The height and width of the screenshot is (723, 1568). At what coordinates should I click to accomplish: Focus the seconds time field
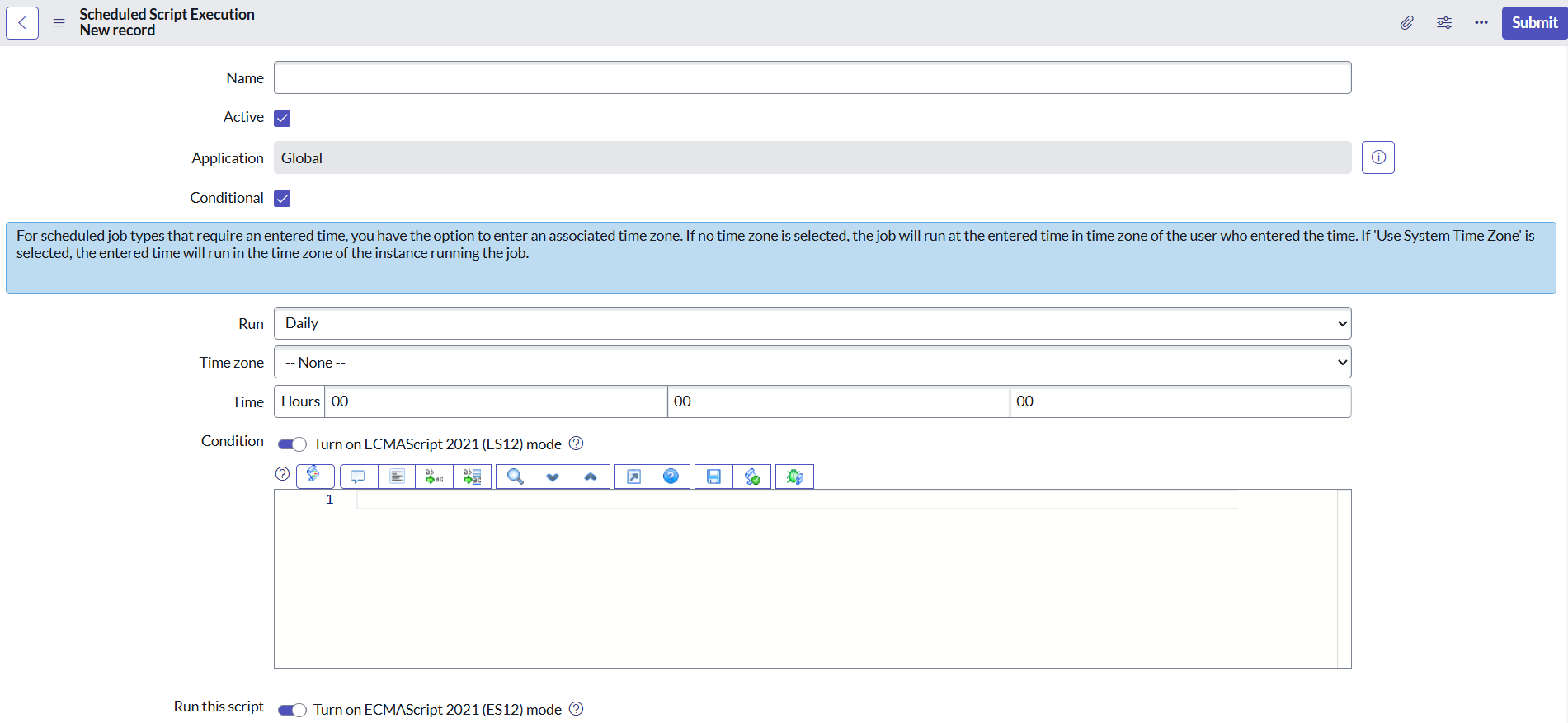(1180, 401)
